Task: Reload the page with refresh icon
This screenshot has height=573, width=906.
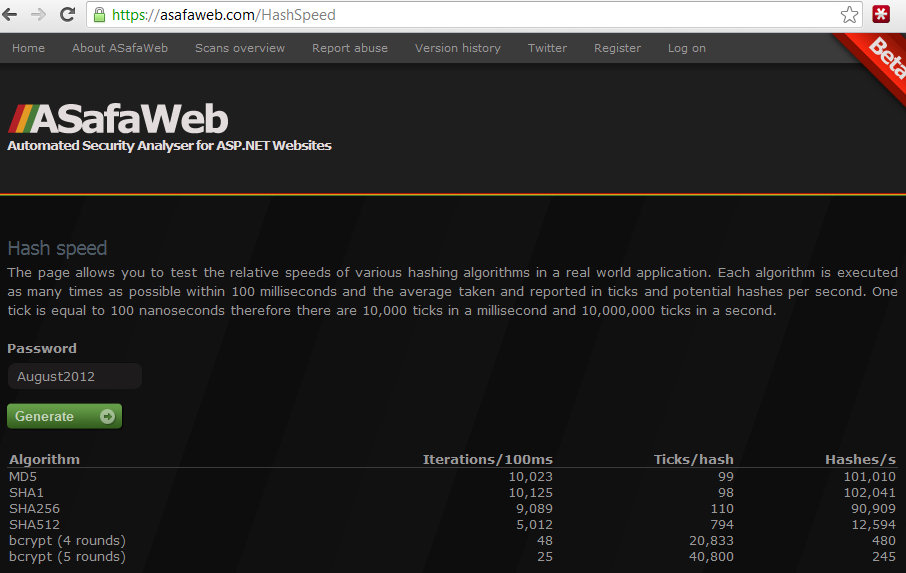Action: [x=67, y=15]
